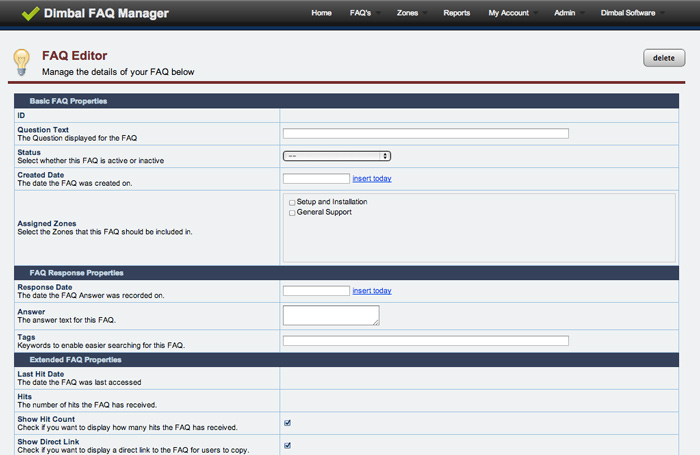The height and width of the screenshot is (455, 700).
Task: Insert today for Created Date
Action: (372, 179)
